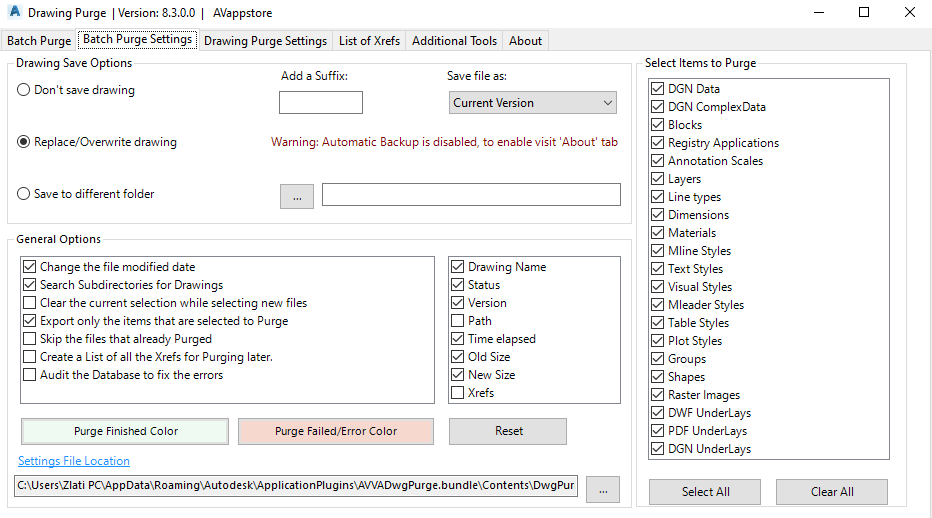932x518 pixels.
Task: Uncheck the New Size column
Action: pyautogui.click(x=458, y=375)
